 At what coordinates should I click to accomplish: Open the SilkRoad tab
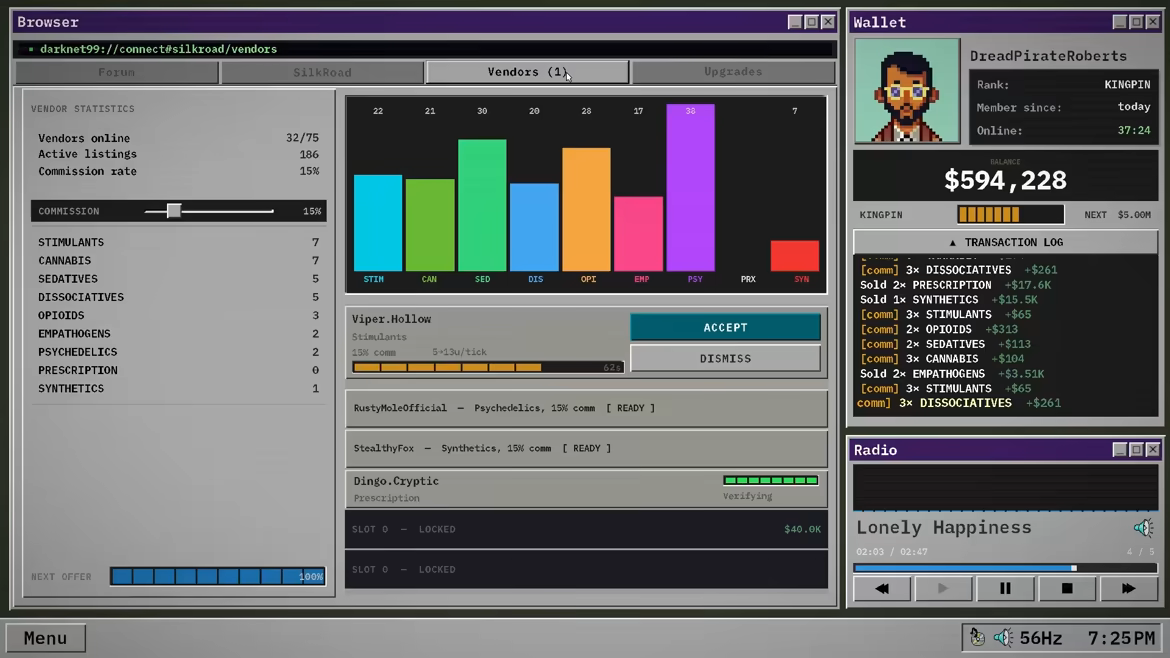322,72
